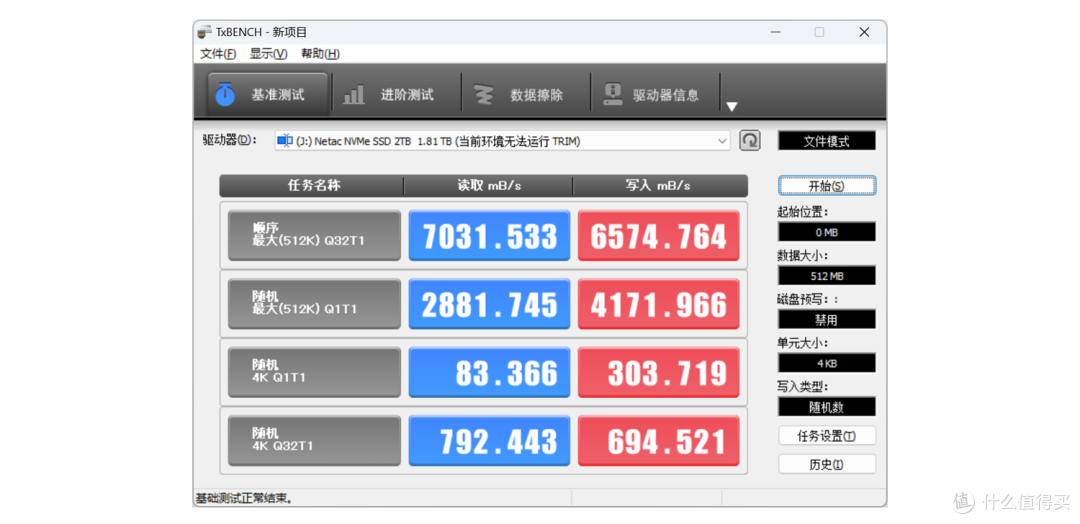Click the 任务名称 column header
This screenshot has height=524, width=1080.
[312, 186]
